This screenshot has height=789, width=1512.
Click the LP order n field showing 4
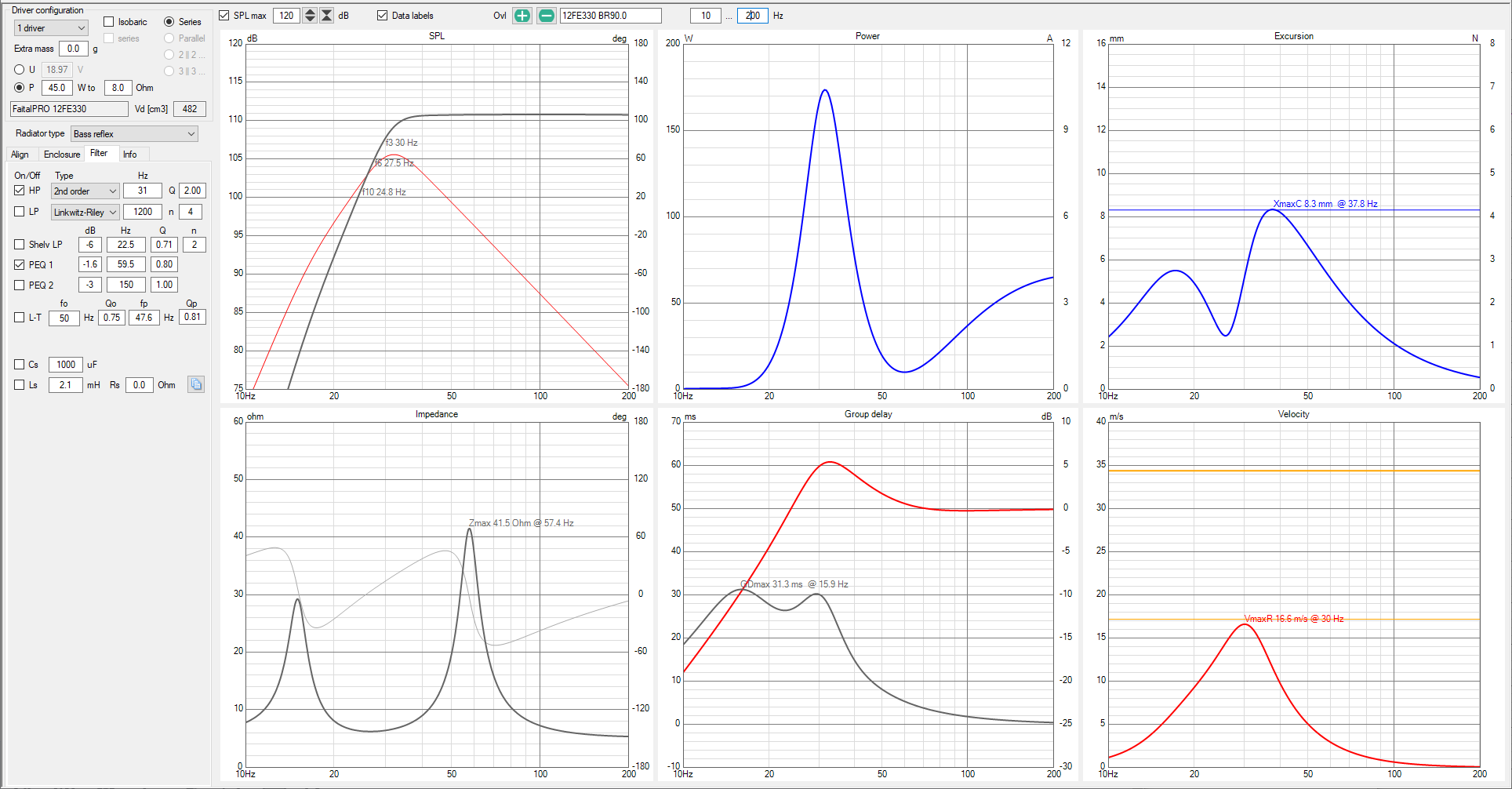click(191, 212)
